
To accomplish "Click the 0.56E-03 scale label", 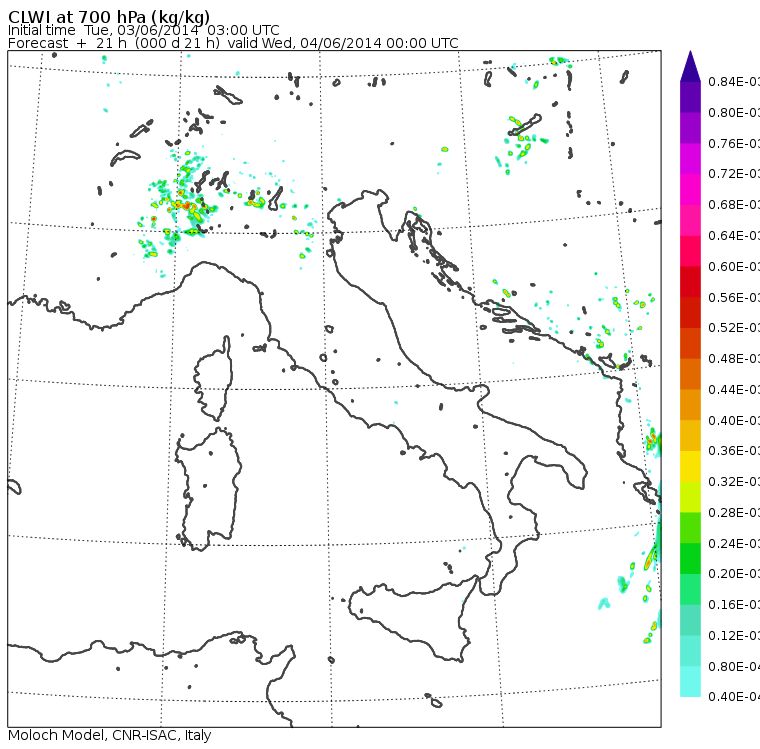I will click(734, 297).
